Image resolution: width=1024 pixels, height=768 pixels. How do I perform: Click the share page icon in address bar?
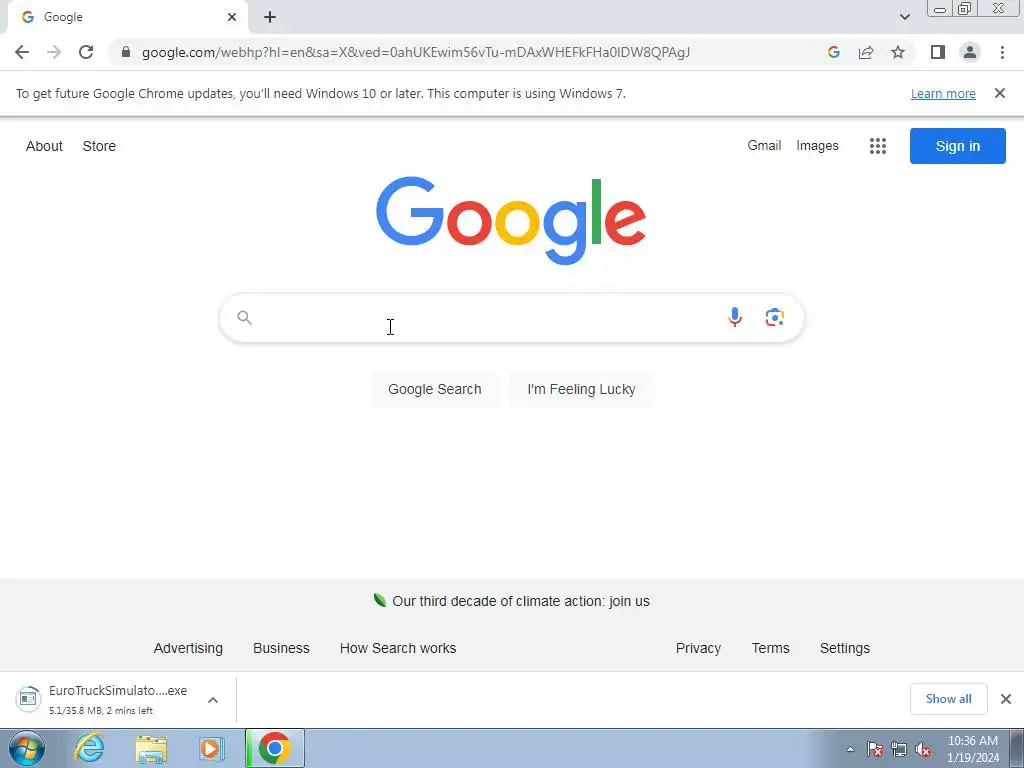[866, 52]
